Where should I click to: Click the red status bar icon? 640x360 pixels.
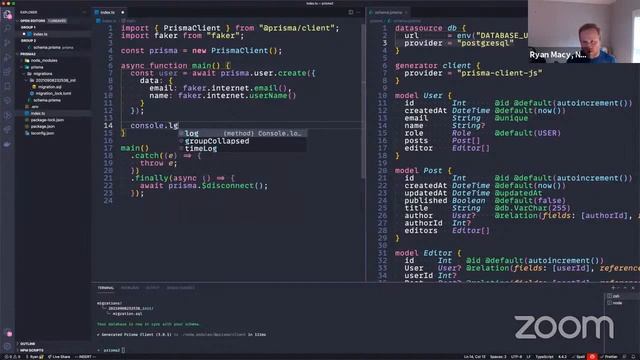(x=592, y=356)
